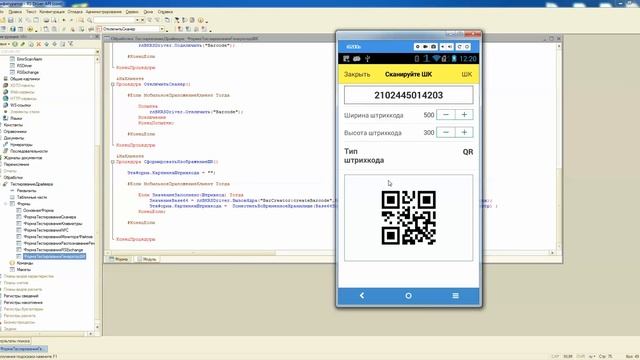
Task: Open the Текст menu
Action: tap(31, 12)
